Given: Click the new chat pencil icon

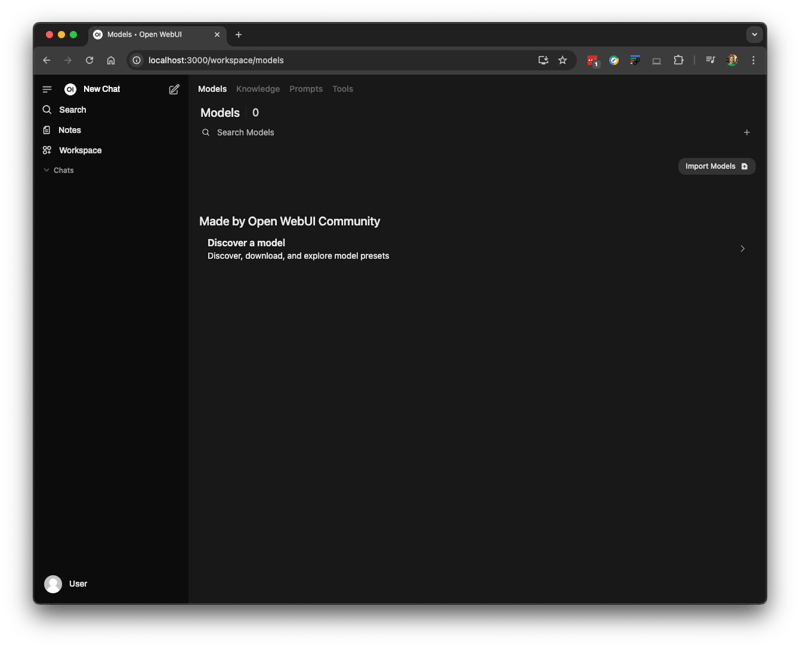Looking at the screenshot, I should click(174, 89).
